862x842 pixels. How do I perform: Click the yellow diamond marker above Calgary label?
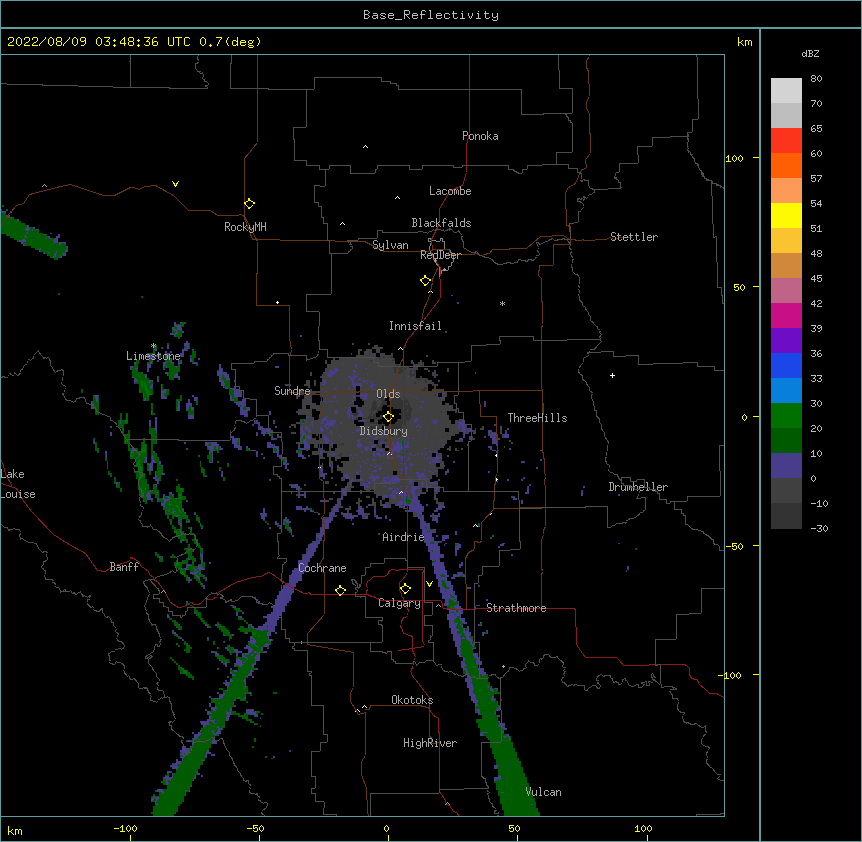[405, 589]
